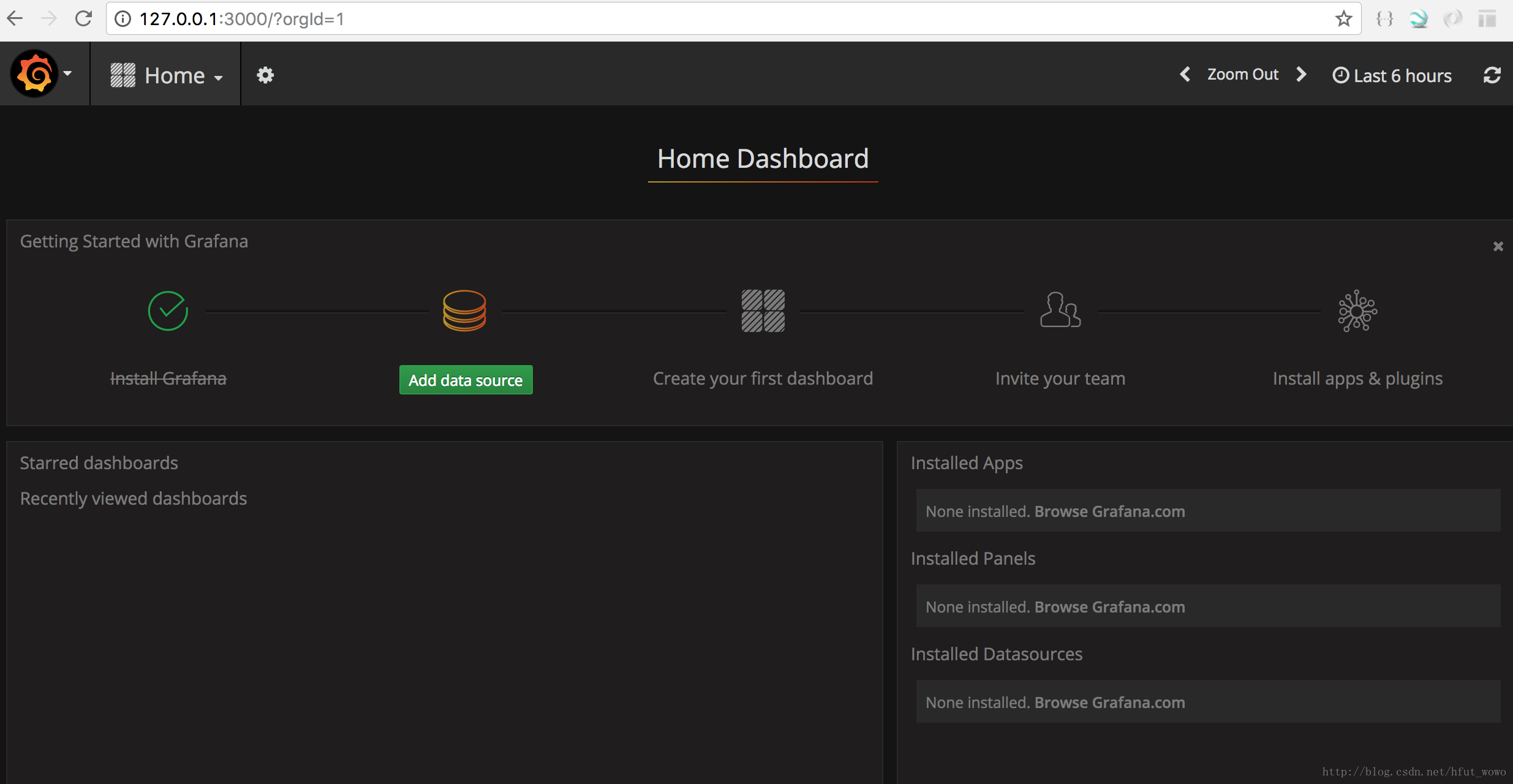The image size is (1513, 784).
Task: Go back with browser back arrow
Action: [15, 18]
